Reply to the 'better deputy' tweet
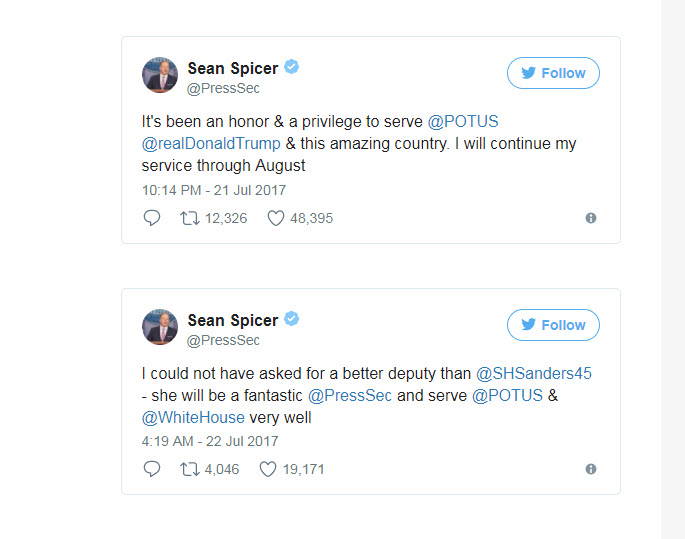The width and height of the screenshot is (685, 539). 152,469
